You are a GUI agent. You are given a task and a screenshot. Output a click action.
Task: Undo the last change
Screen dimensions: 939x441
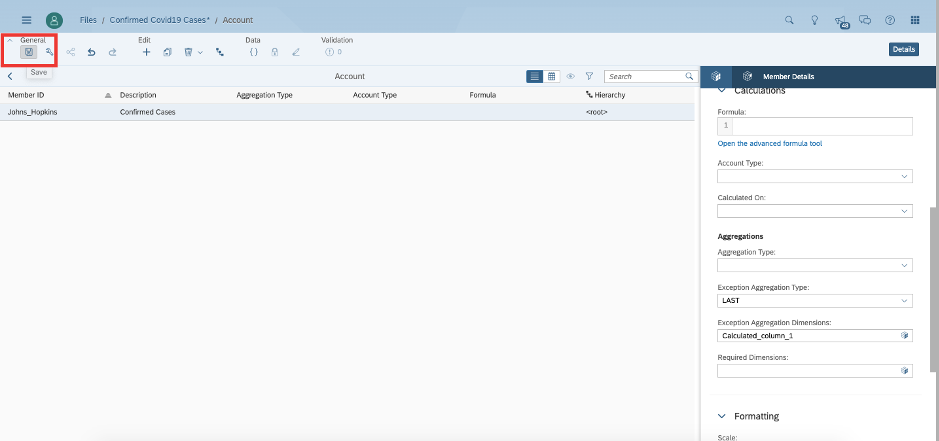(92, 52)
